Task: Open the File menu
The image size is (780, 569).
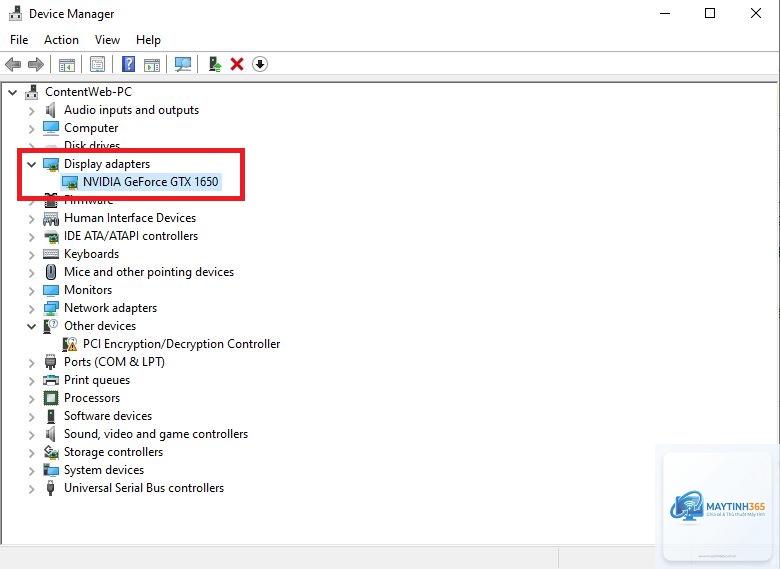Action: [19, 40]
